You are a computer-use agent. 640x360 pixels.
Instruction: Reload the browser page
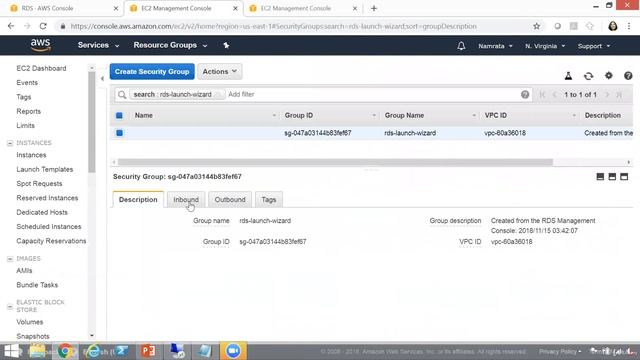tap(43, 26)
